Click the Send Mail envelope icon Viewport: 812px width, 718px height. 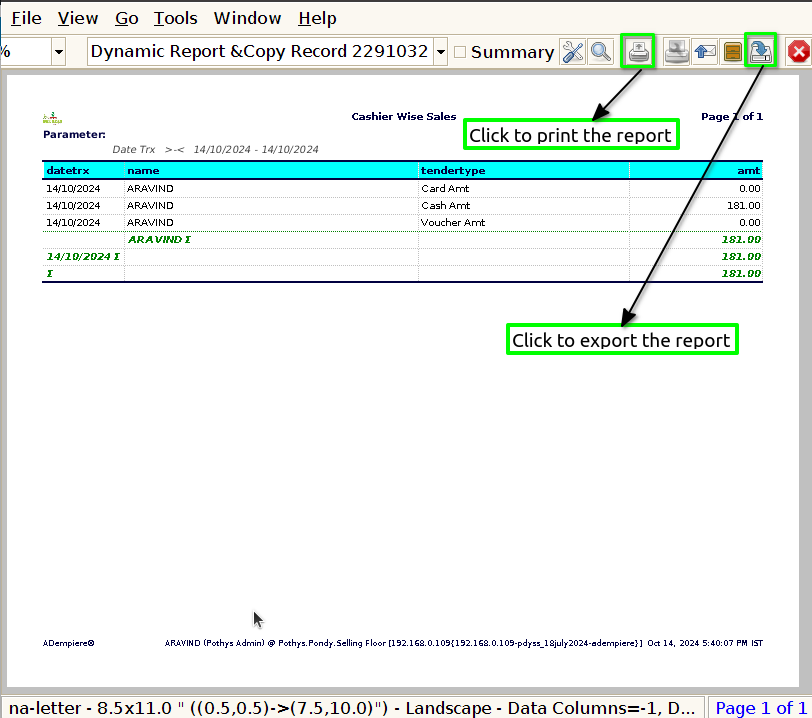705,52
